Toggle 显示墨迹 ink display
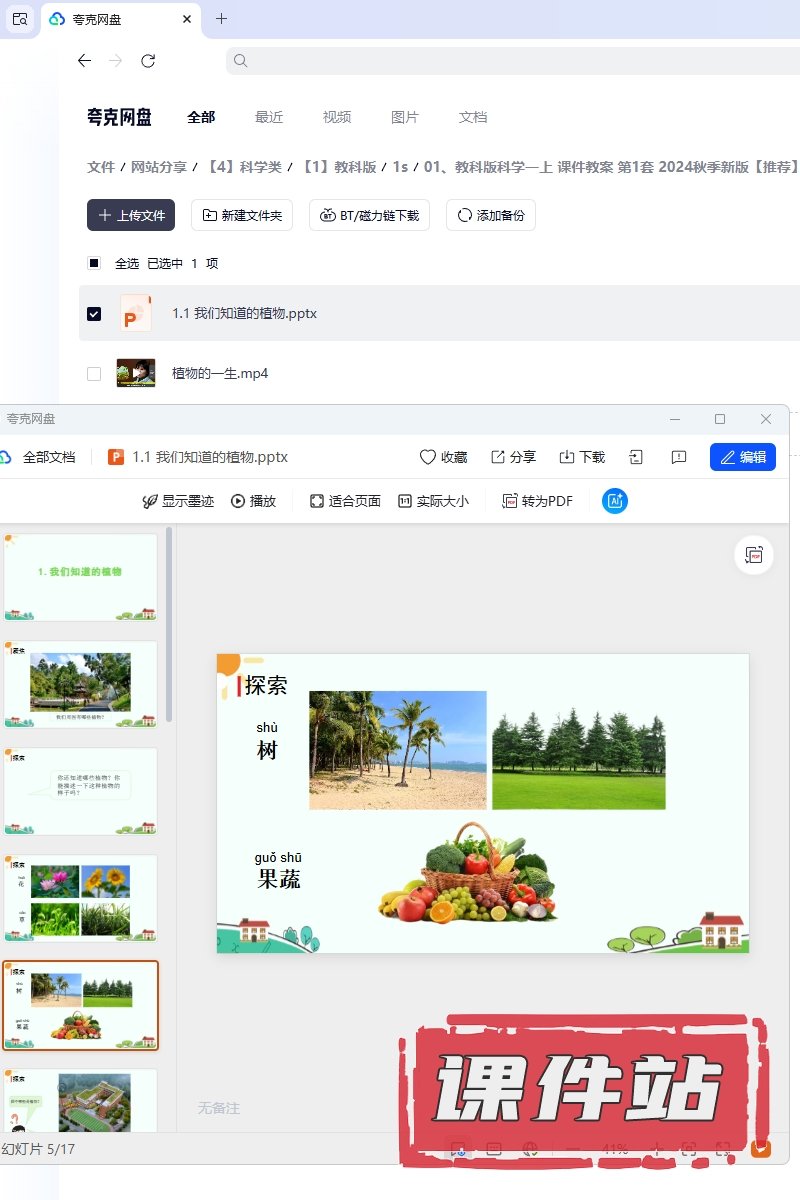800x1200 pixels. point(178,501)
